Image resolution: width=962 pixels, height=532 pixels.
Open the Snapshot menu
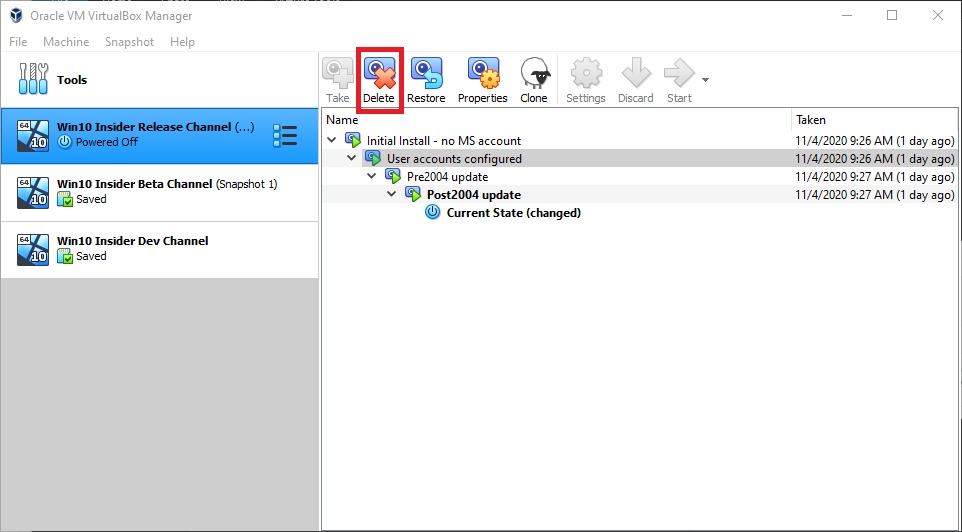click(x=129, y=42)
